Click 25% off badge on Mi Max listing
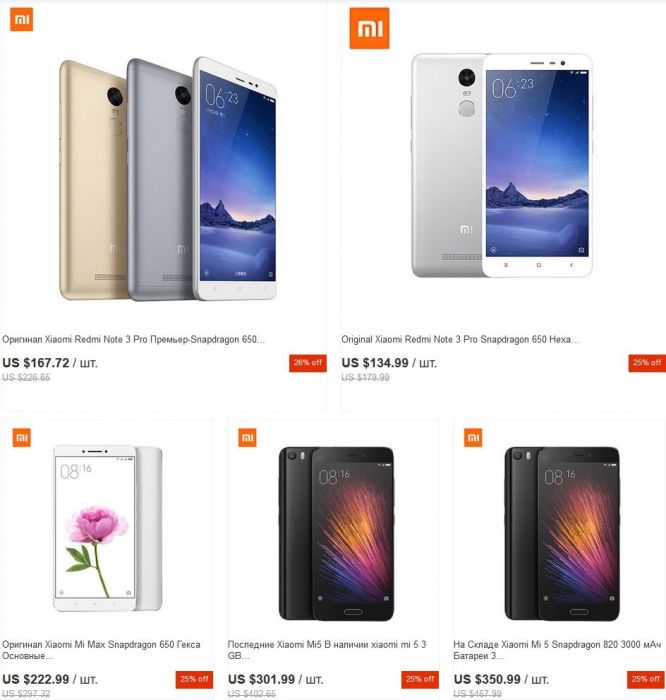 194,679
